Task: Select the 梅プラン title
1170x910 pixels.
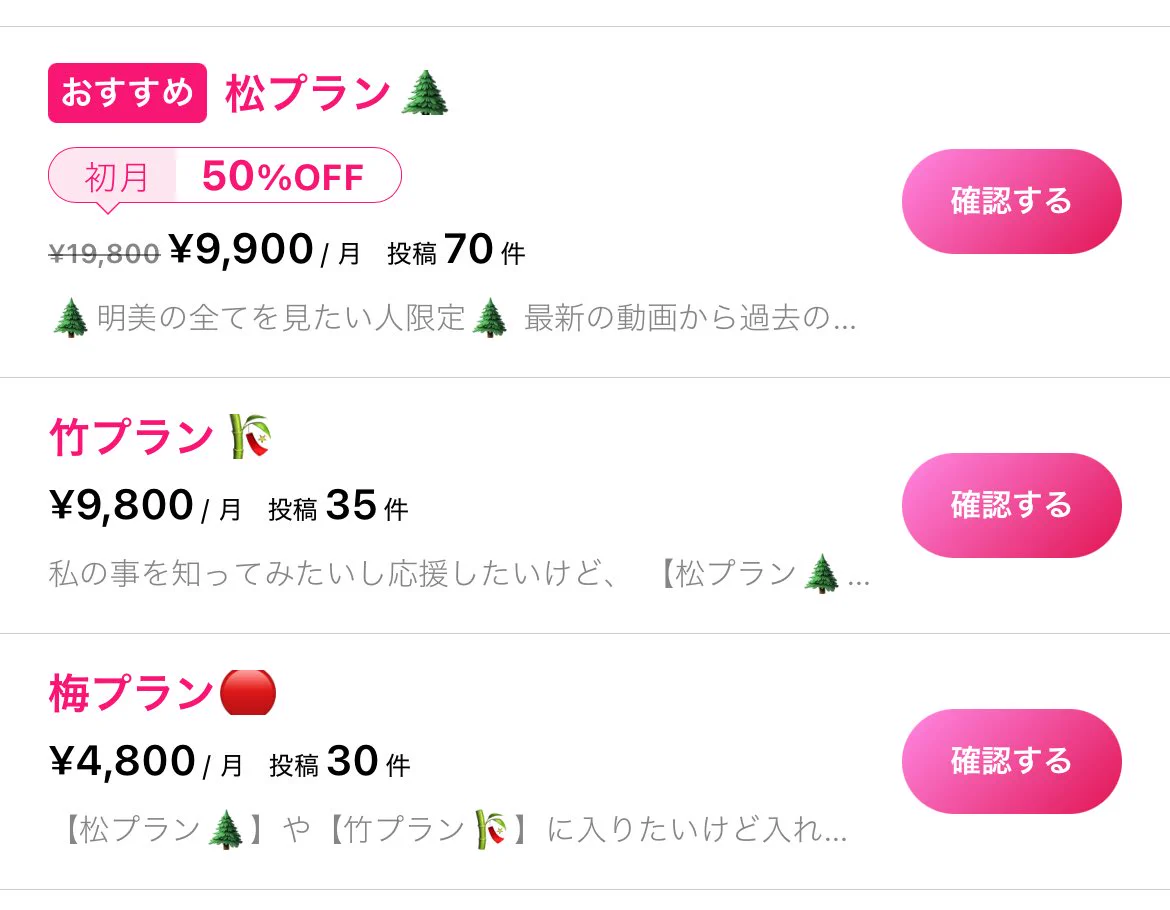Action: [x=131, y=693]
